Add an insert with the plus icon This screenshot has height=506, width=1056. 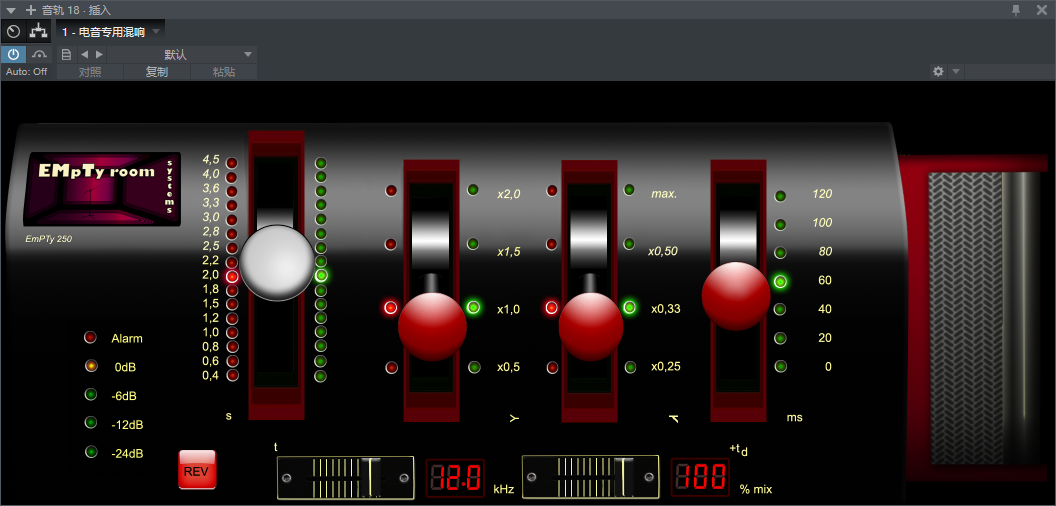pyautogui.click(x=30, y=9)
